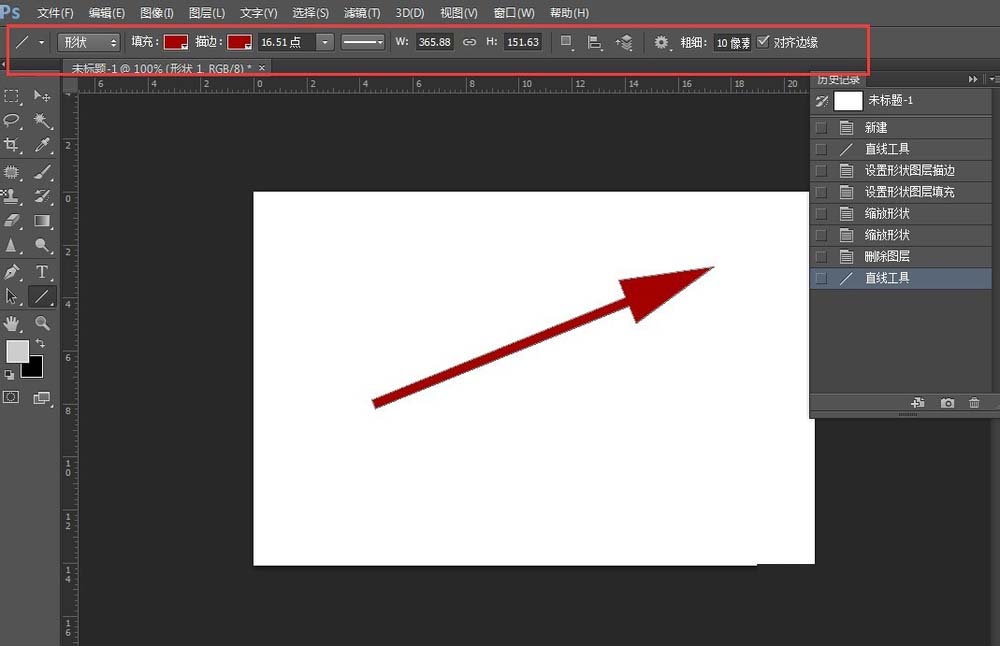Create new snapshot with the camera button
Screen dimensions: 1000x646
946,402
